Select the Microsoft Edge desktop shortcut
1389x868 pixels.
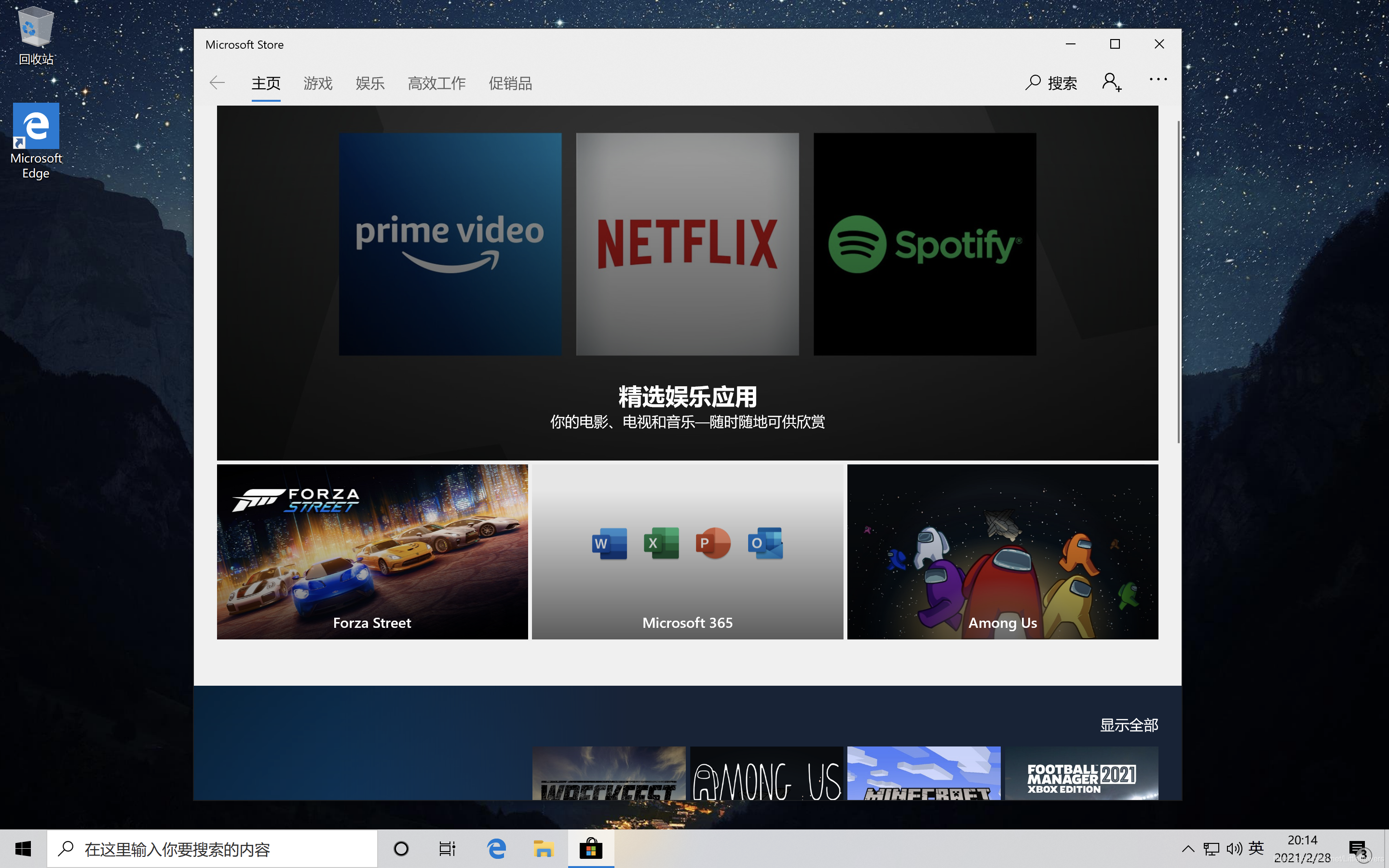(x=36, y=141)
